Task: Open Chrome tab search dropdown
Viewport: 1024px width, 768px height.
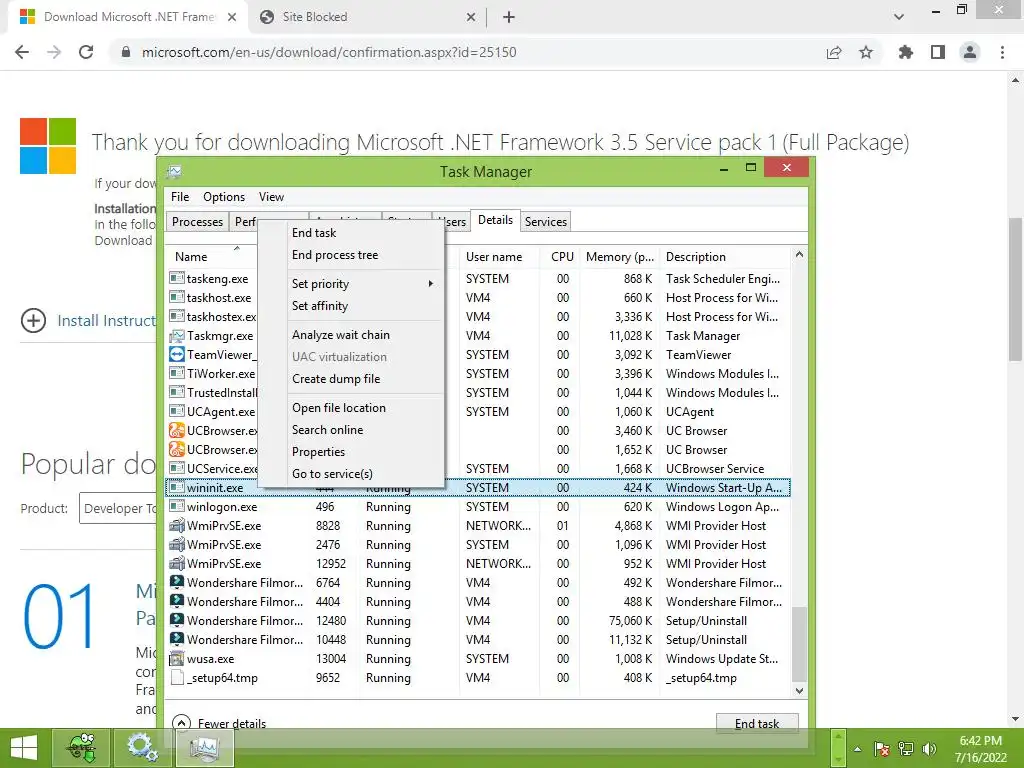Action: (899, 17)
